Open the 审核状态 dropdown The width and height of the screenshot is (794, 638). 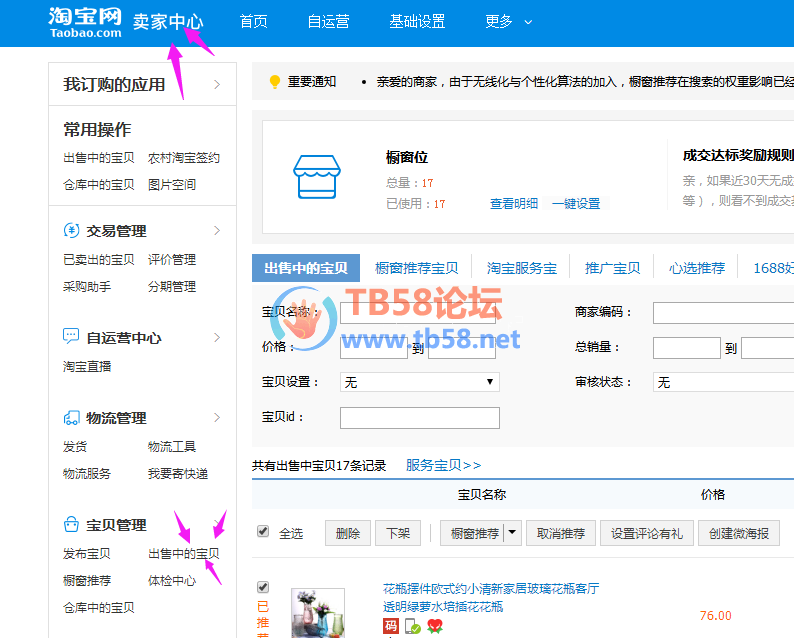click(723, 382)
